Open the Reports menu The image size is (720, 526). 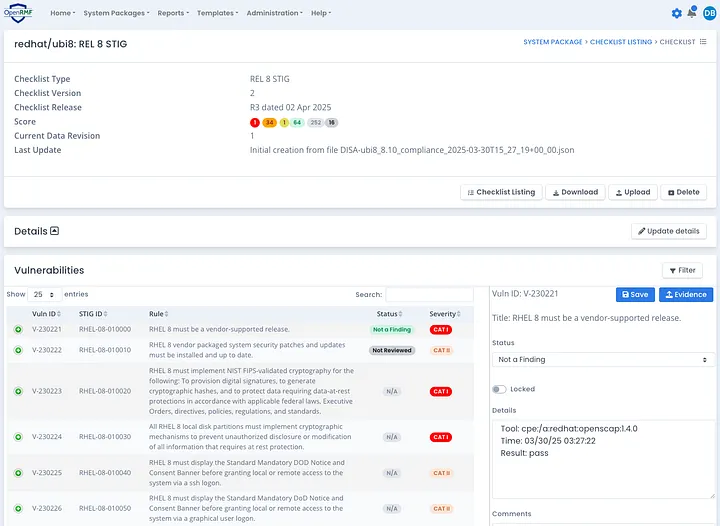[173, 13]
